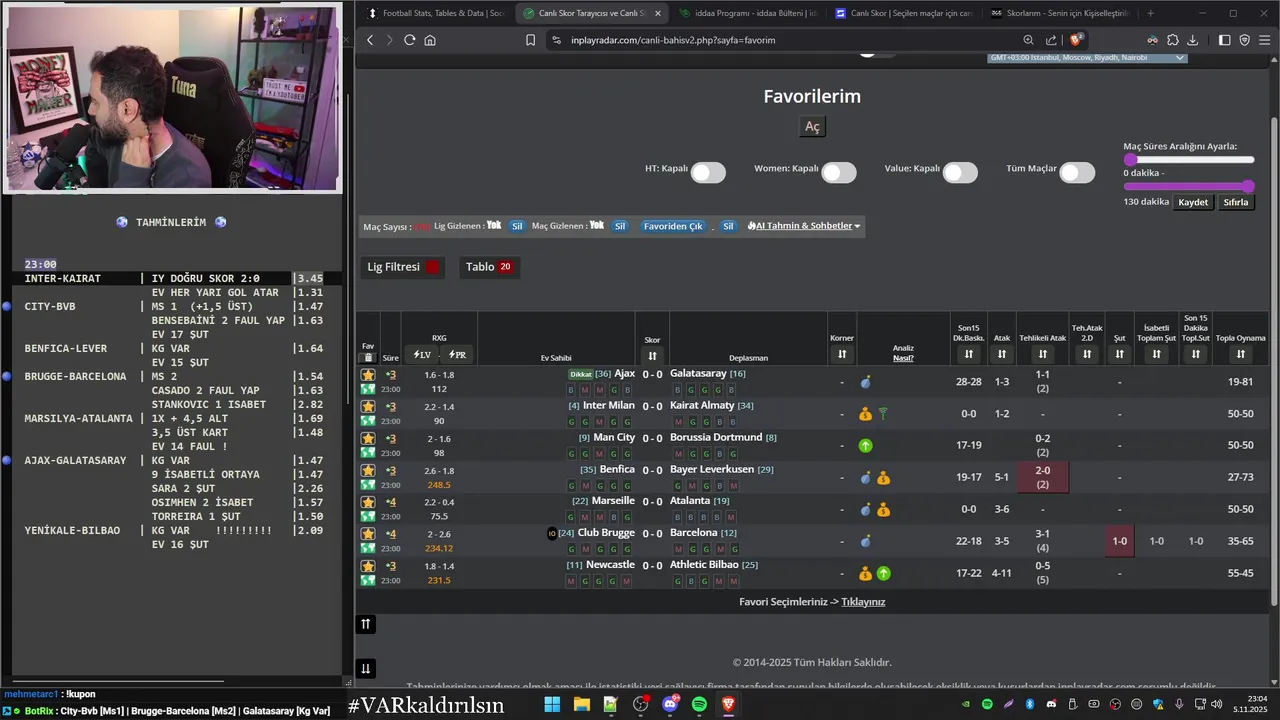This screenshot has width=1280, height=720.
Task: Open File Explorer from taskbar
Action: point(581,705)
